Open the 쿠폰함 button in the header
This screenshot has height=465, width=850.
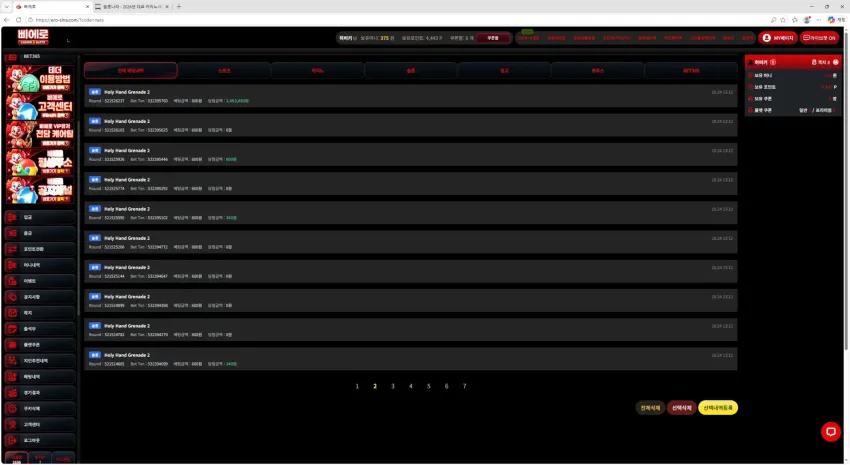tap(493, 38)
